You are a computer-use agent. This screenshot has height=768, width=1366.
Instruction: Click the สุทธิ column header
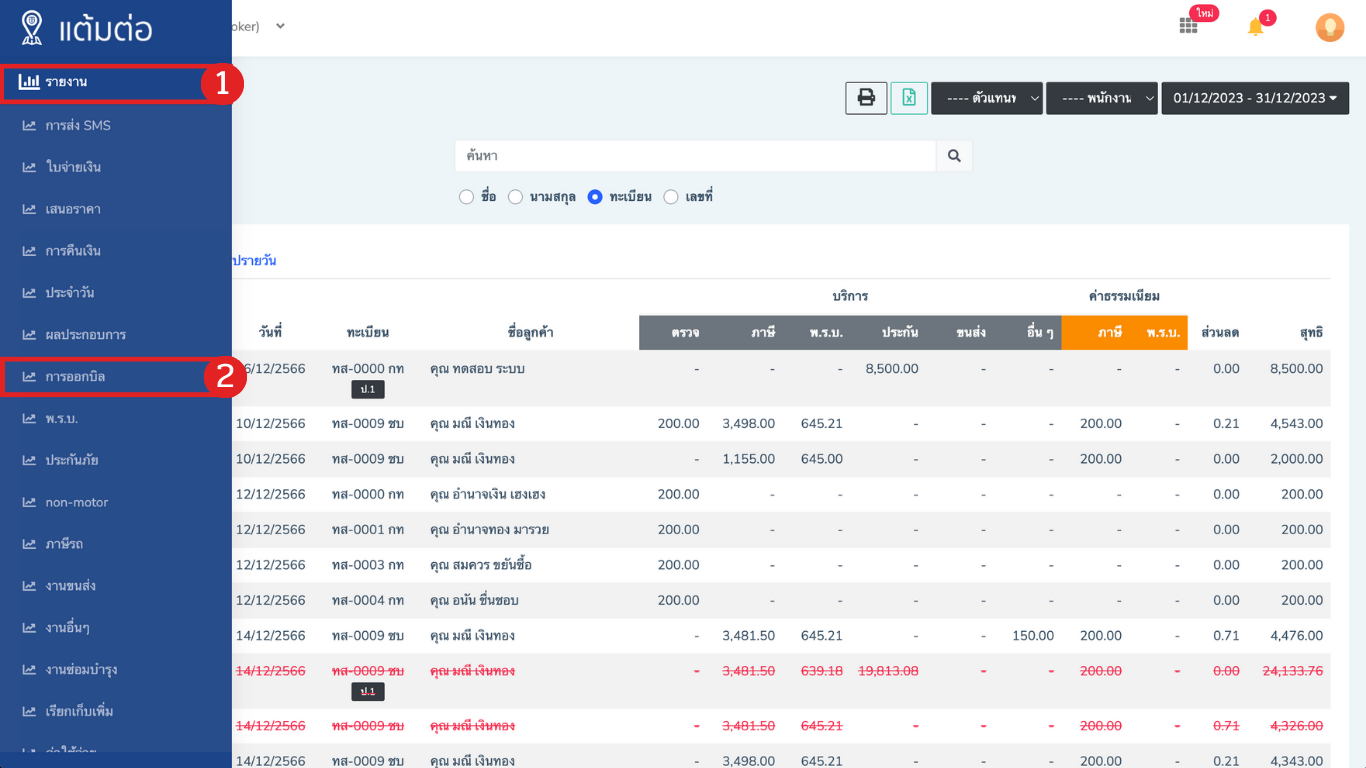(1311, 333)
